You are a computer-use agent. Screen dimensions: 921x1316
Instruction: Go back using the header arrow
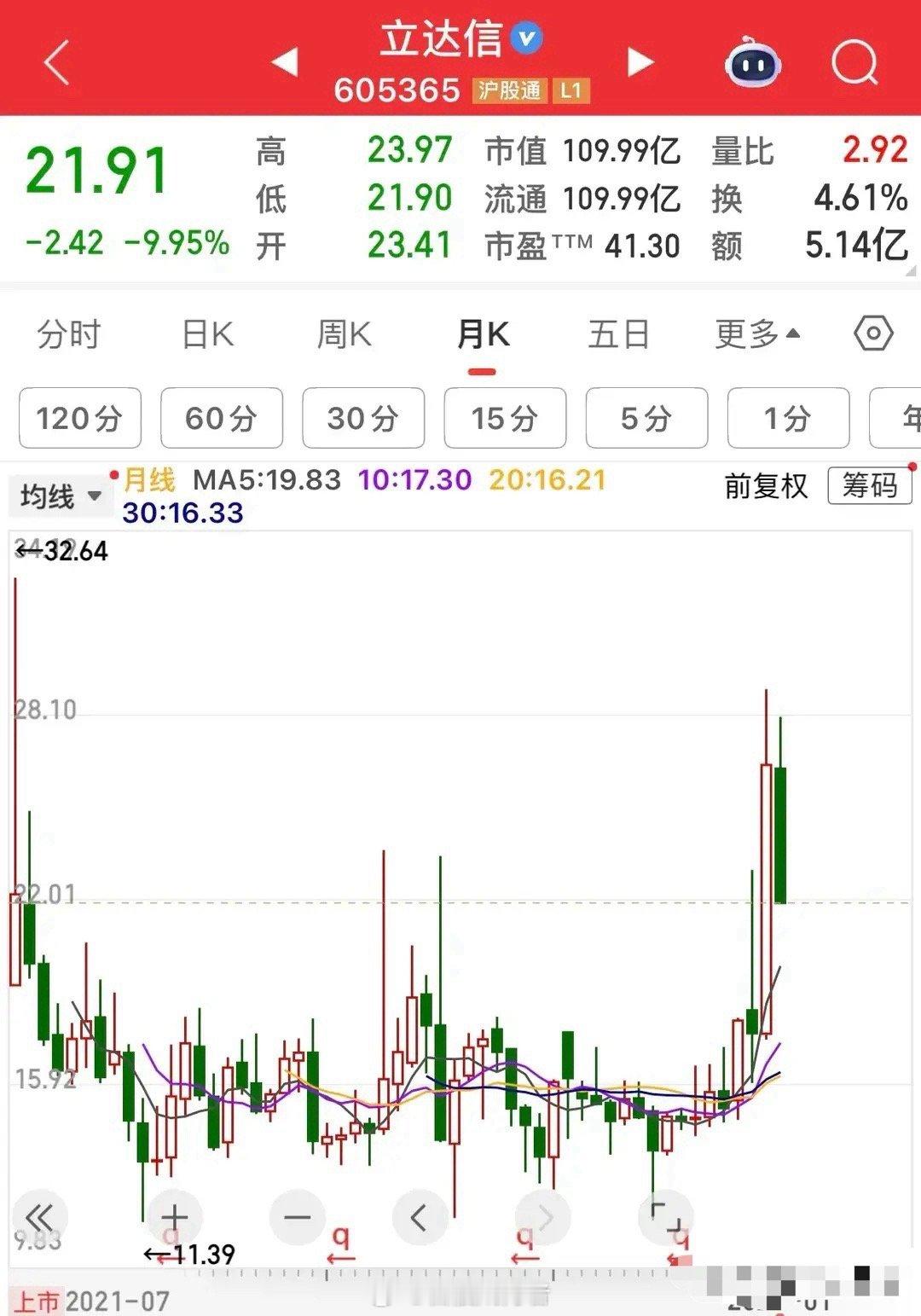[57, 62]
